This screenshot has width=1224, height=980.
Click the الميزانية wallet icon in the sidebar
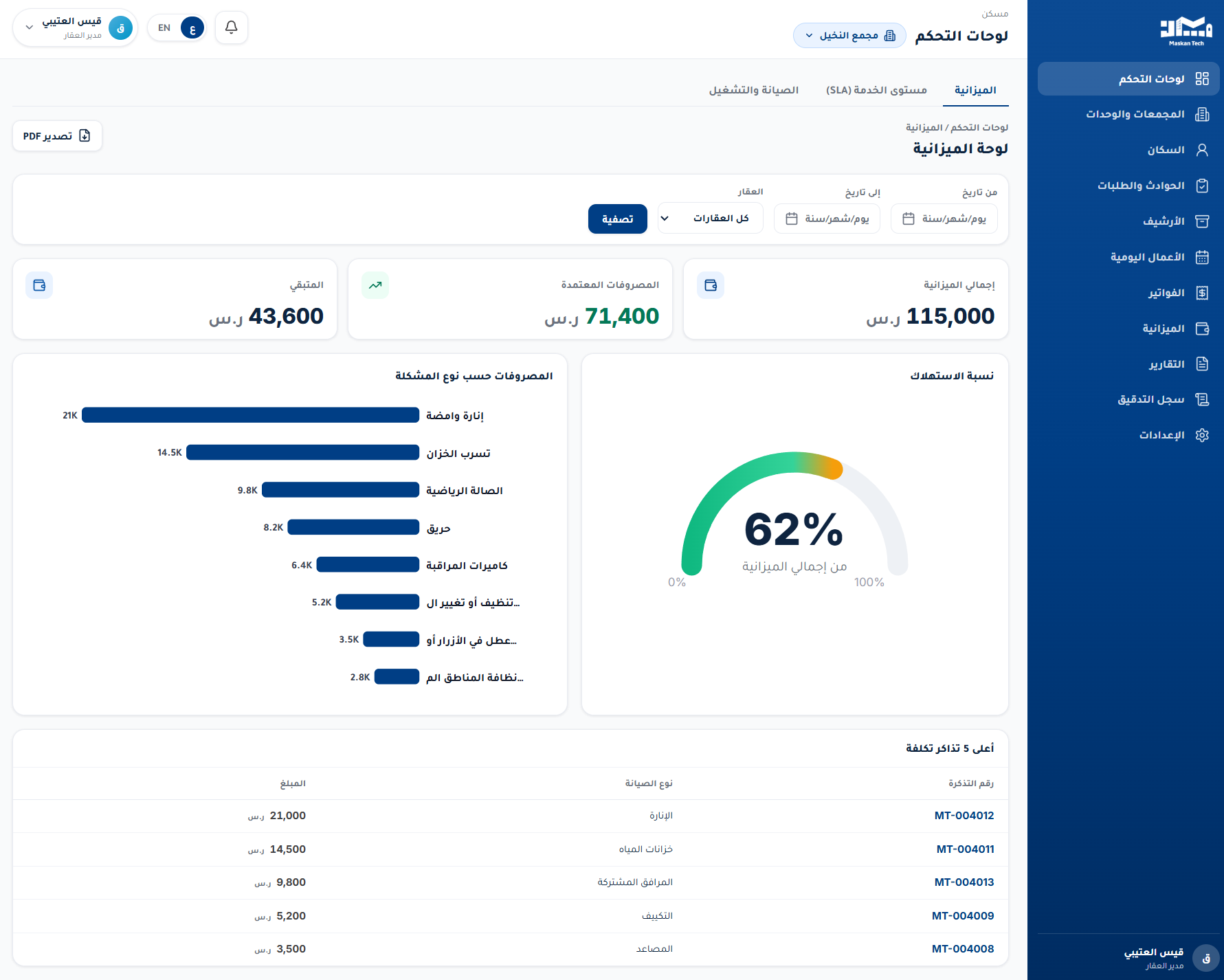tap(1202, 328)
